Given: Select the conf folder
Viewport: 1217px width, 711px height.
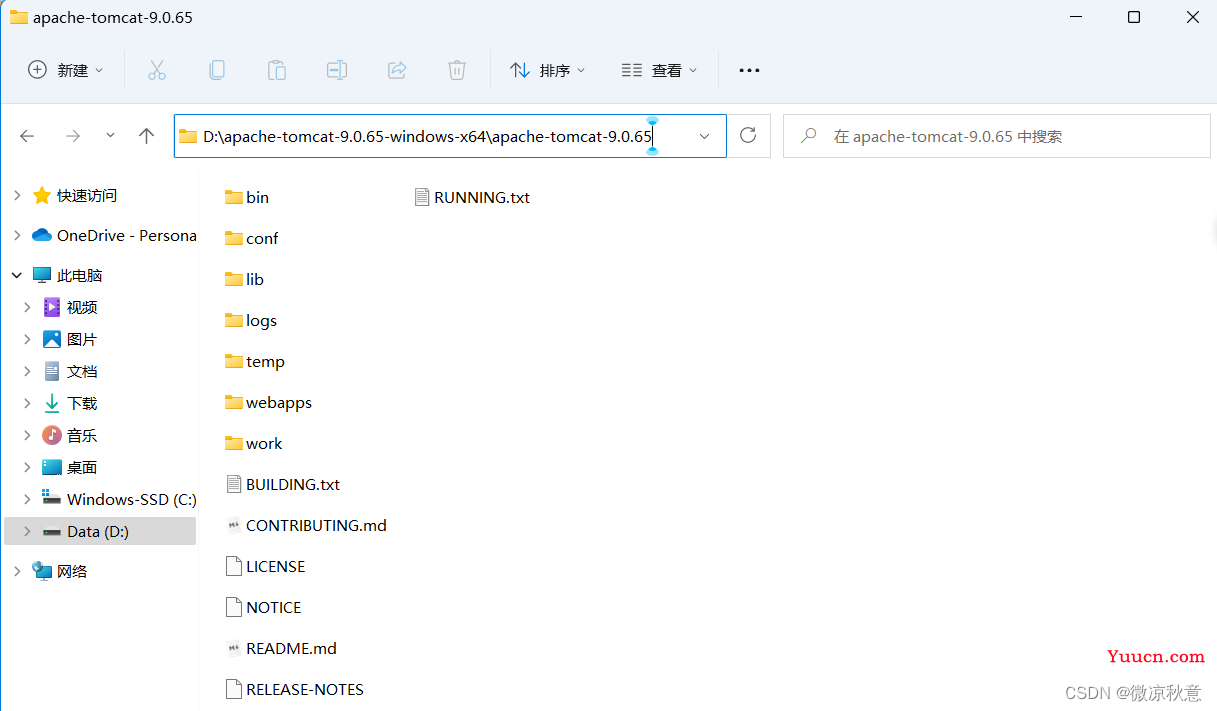Looking at the screenshot, I should 251,238.
